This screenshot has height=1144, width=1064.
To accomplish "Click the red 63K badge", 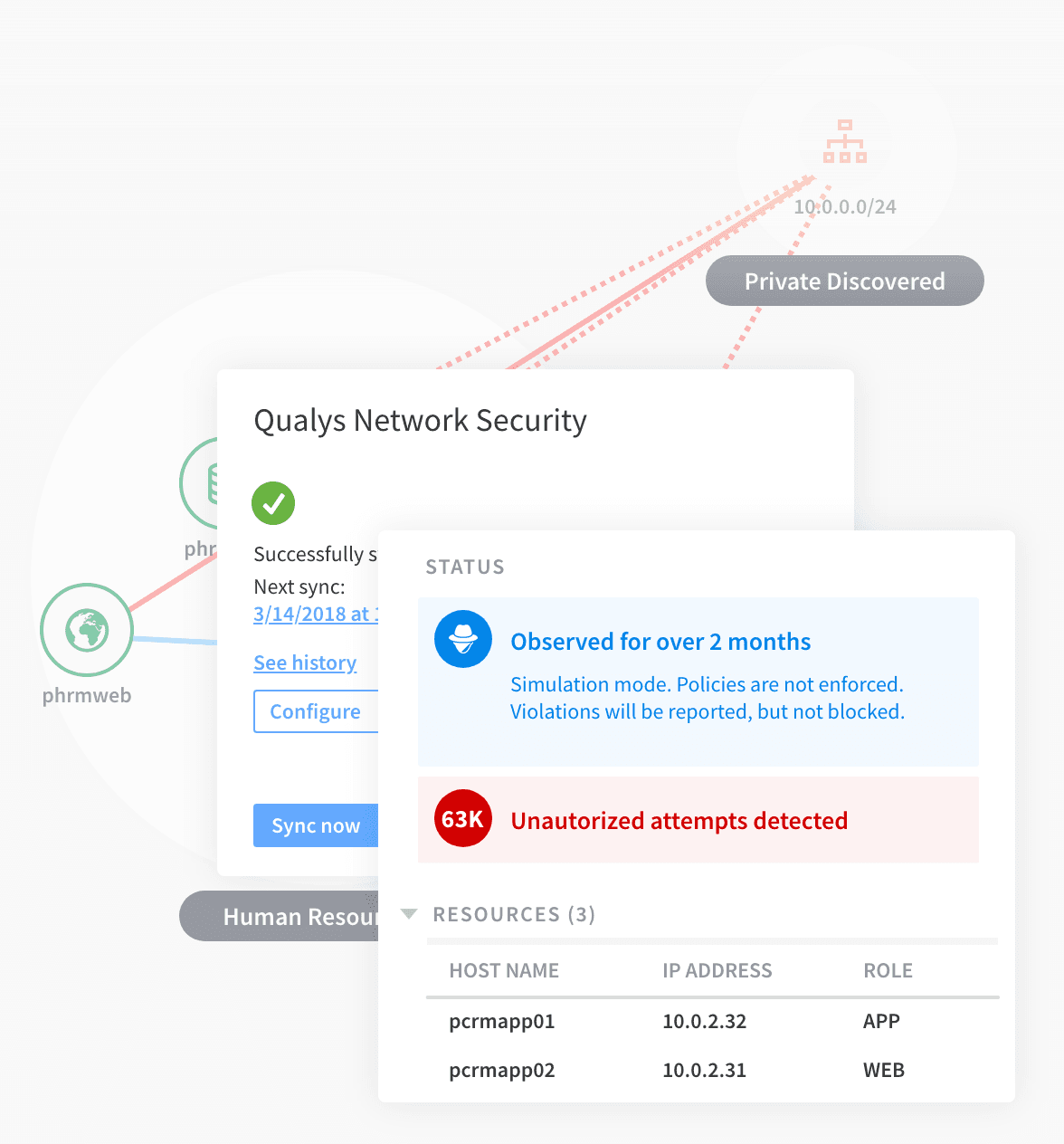I will pos(463,819).
